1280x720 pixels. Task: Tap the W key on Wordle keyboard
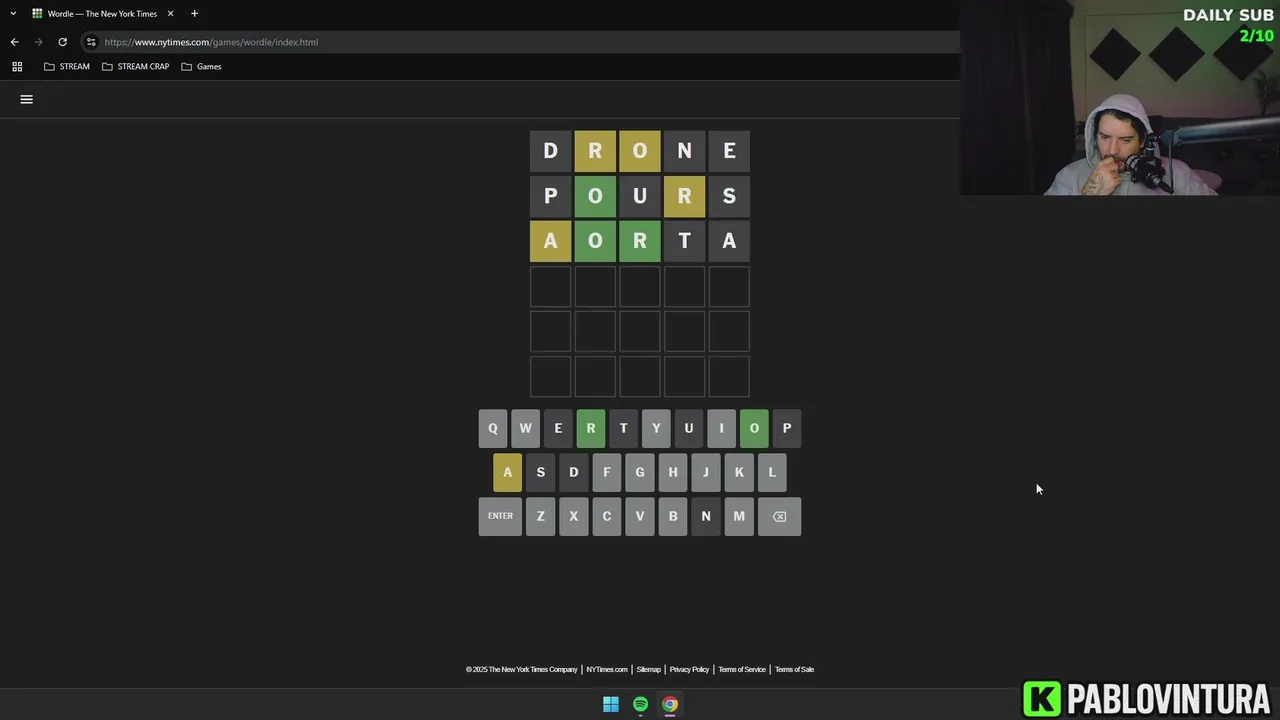pyautogui.click(x=525, y=428)
